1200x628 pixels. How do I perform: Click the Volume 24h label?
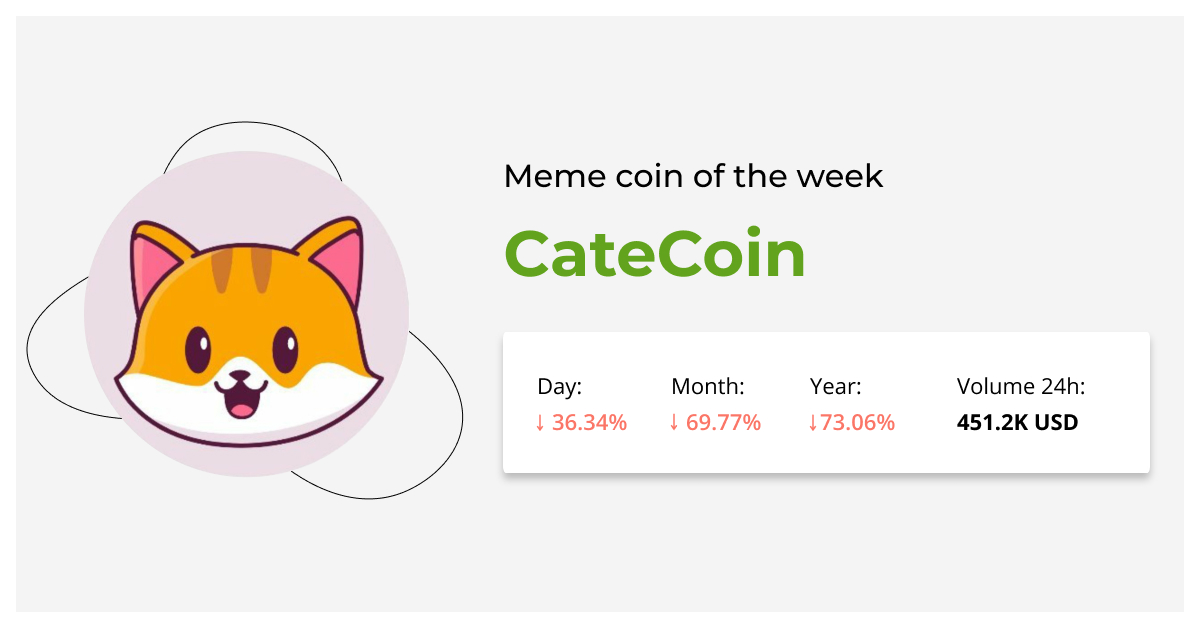point(1020,387)
